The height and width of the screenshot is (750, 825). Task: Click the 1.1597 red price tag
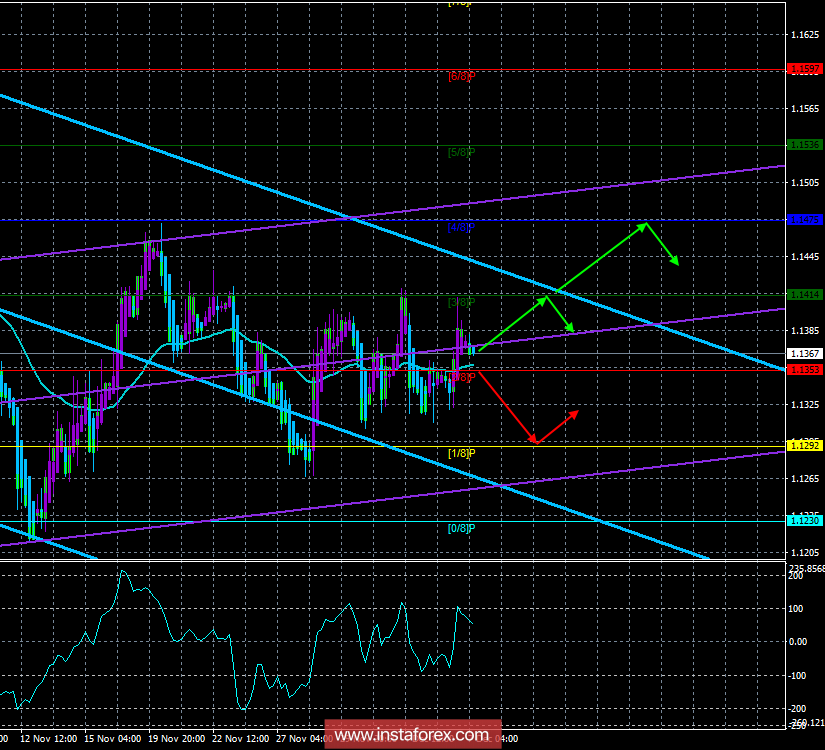point(804,69)
